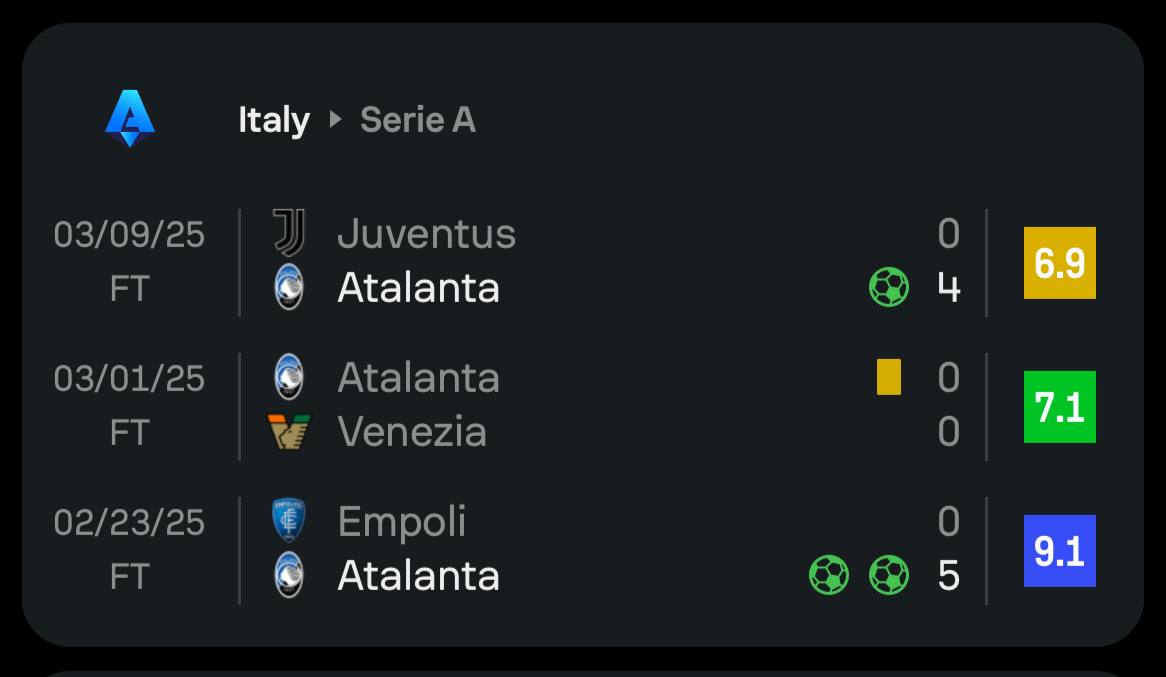The height and width of the screenshot is (677, 1166).
Task: Click the yellow card icon
Action: [x=889, y=377]
